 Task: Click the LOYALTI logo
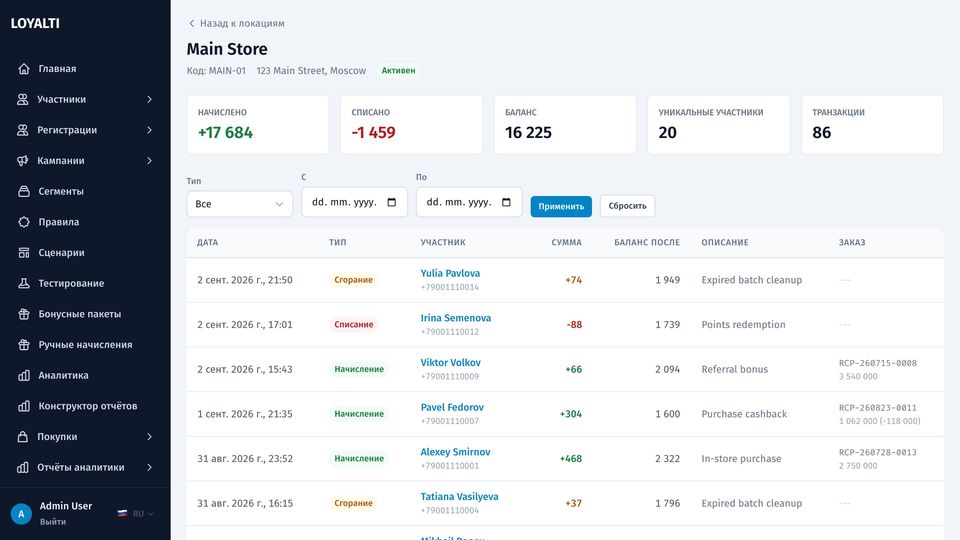[35, 23]
